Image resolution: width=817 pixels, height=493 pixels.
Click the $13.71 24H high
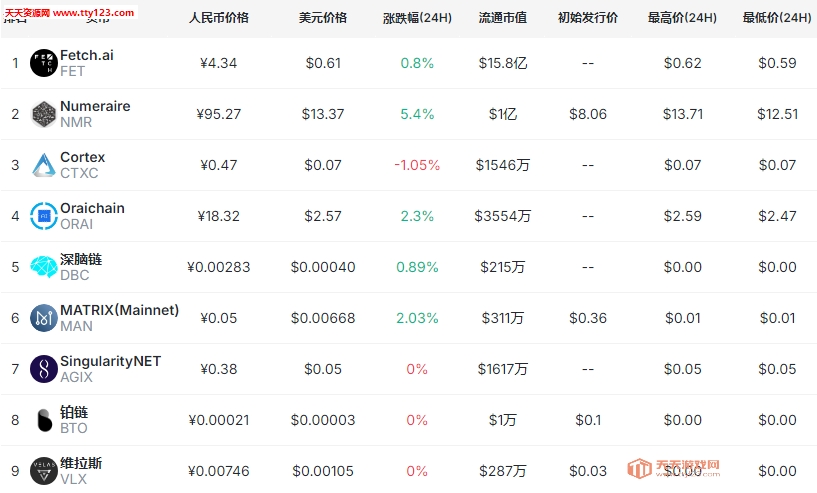(683, 114)
